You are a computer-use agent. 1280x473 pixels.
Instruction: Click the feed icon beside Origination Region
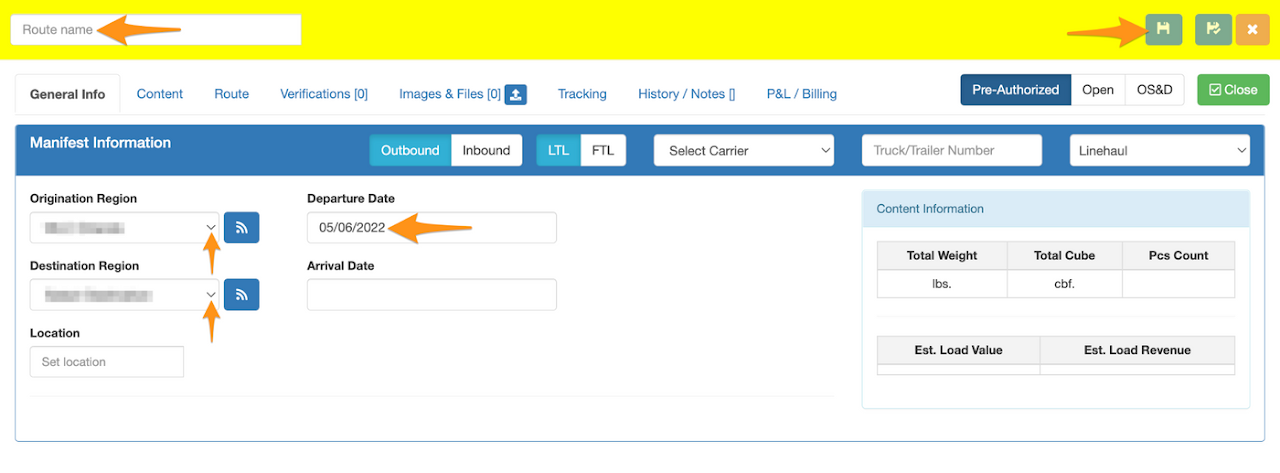pos(241,227)
